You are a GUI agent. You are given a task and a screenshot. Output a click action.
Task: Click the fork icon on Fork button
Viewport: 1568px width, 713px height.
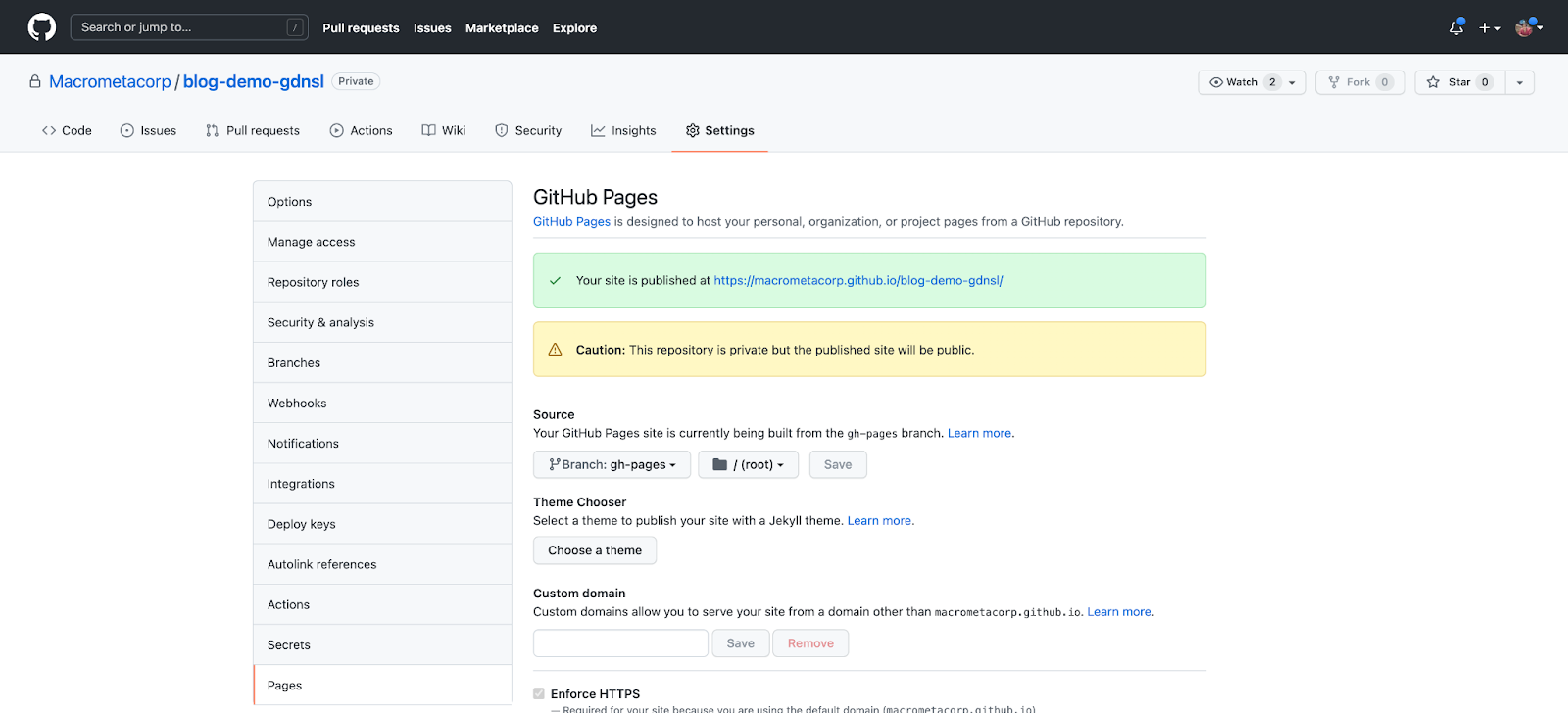[1334, 82]
